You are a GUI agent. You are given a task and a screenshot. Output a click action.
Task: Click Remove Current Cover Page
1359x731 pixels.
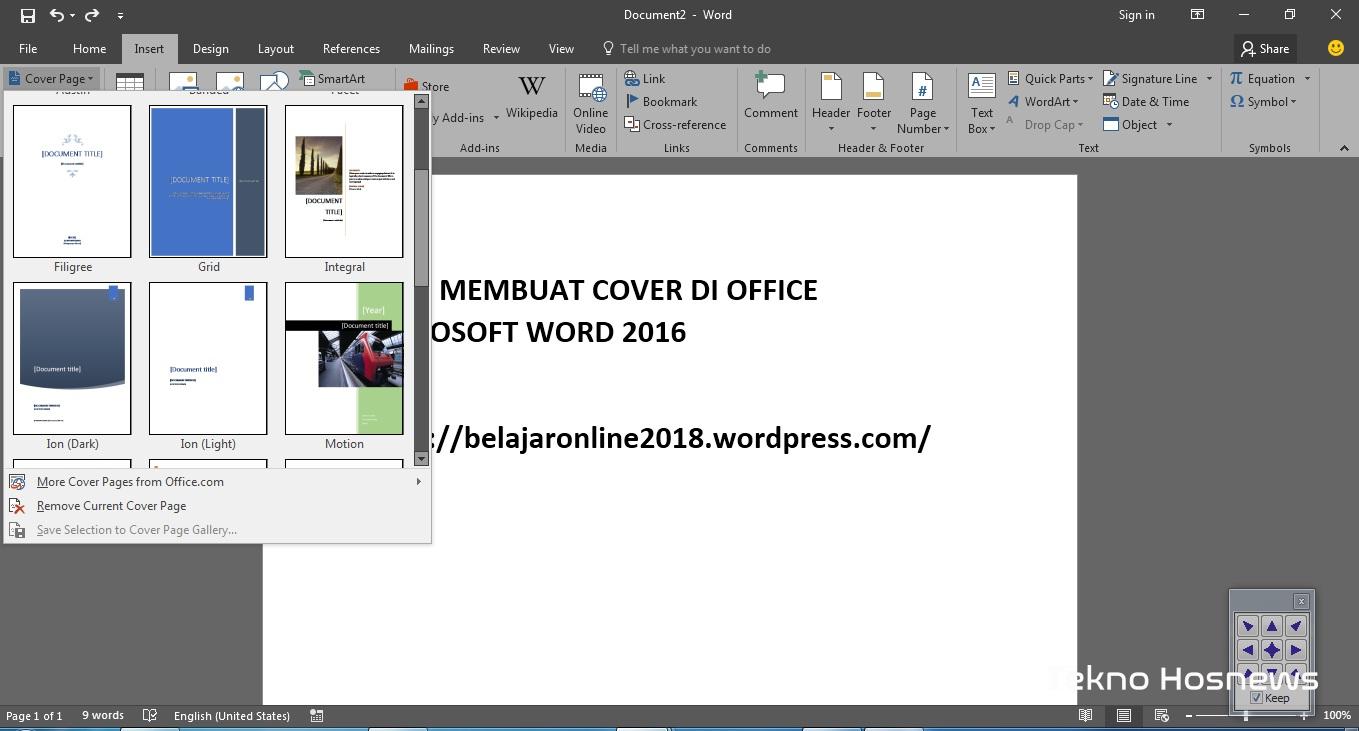[111, 505]
